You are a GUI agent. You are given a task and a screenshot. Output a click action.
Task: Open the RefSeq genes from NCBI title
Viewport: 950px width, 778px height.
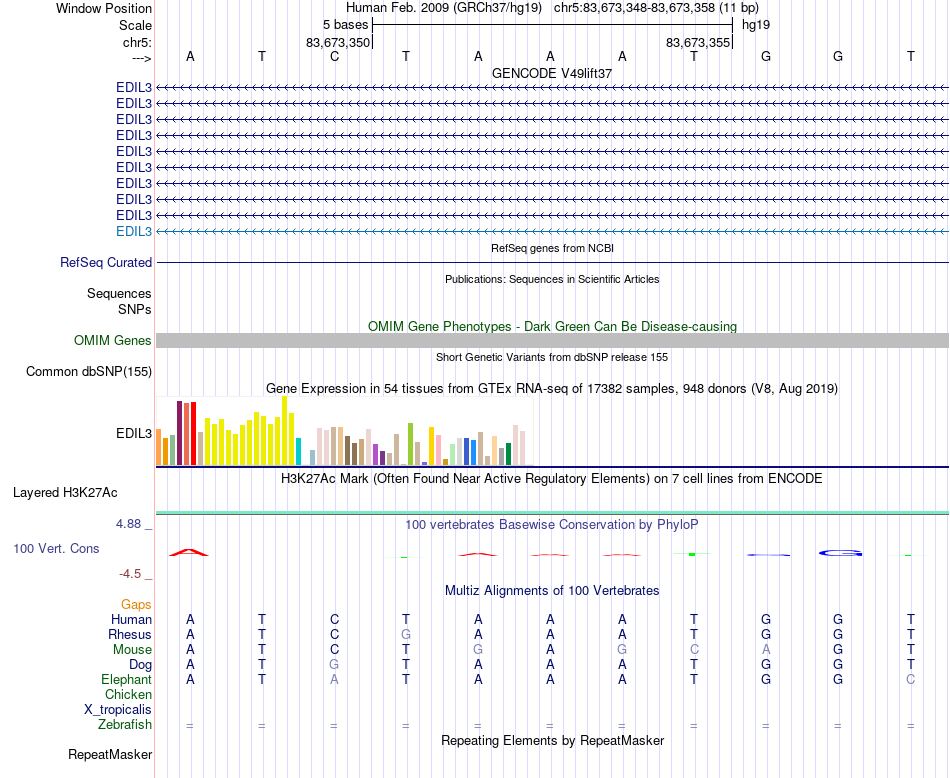click(552, 248)
